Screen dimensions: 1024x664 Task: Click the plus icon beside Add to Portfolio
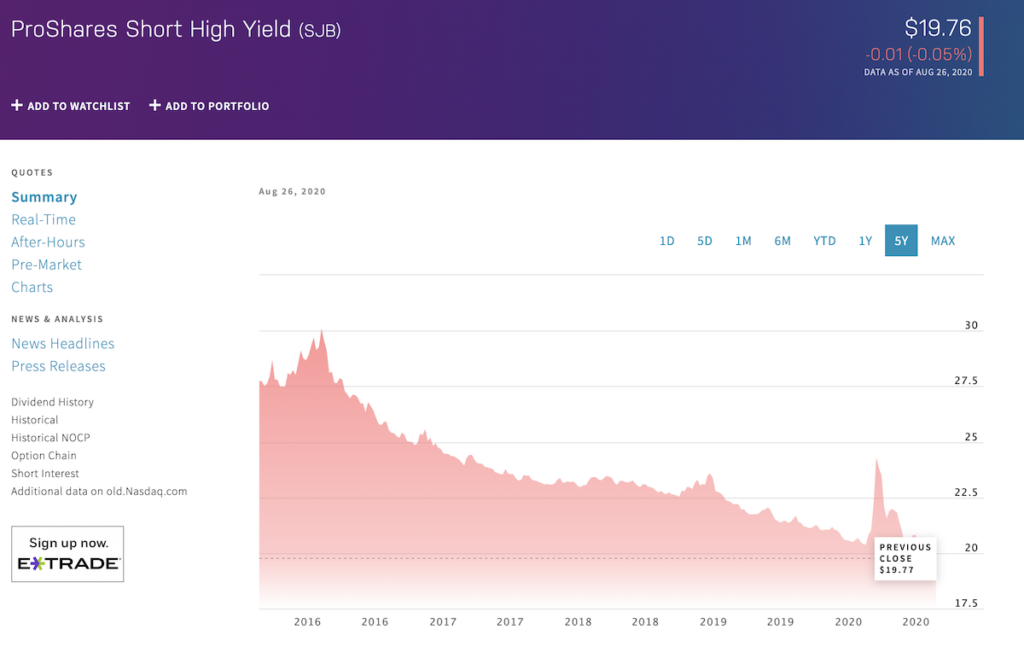[x=154, y=105]
